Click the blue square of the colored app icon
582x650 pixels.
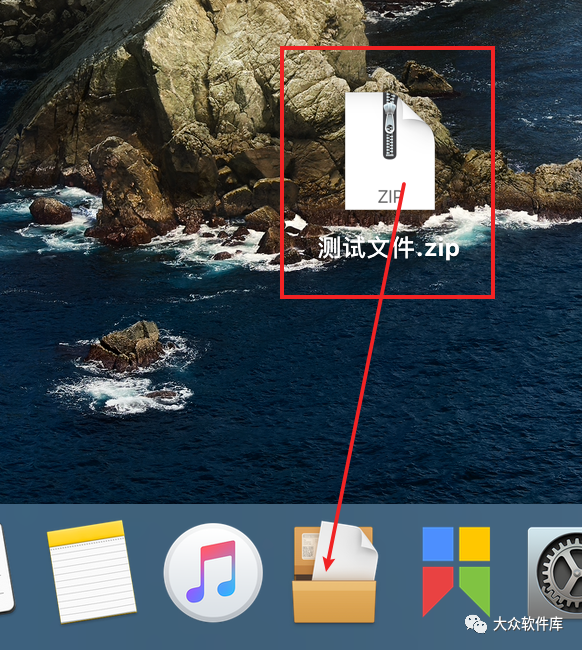438,544
